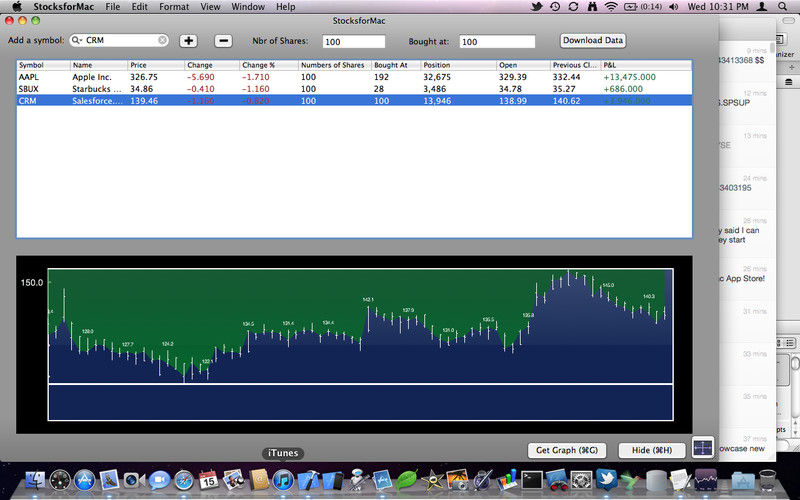The width and height of the screenshot is (800, 500).
Task: Open Trash in the dock
Action: pyautogui.click(x=767, y=481)
